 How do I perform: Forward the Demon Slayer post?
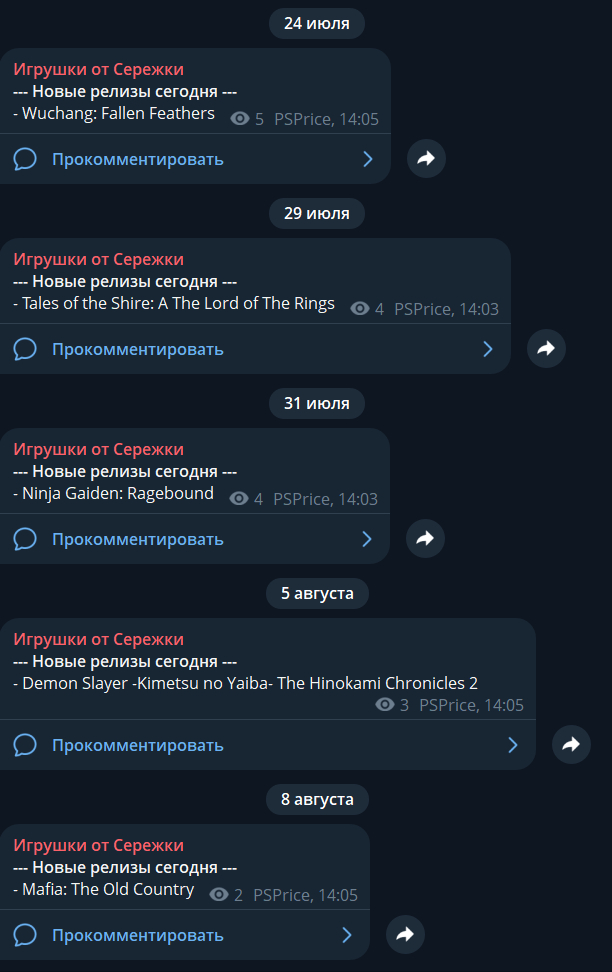(x=571, y=744)
